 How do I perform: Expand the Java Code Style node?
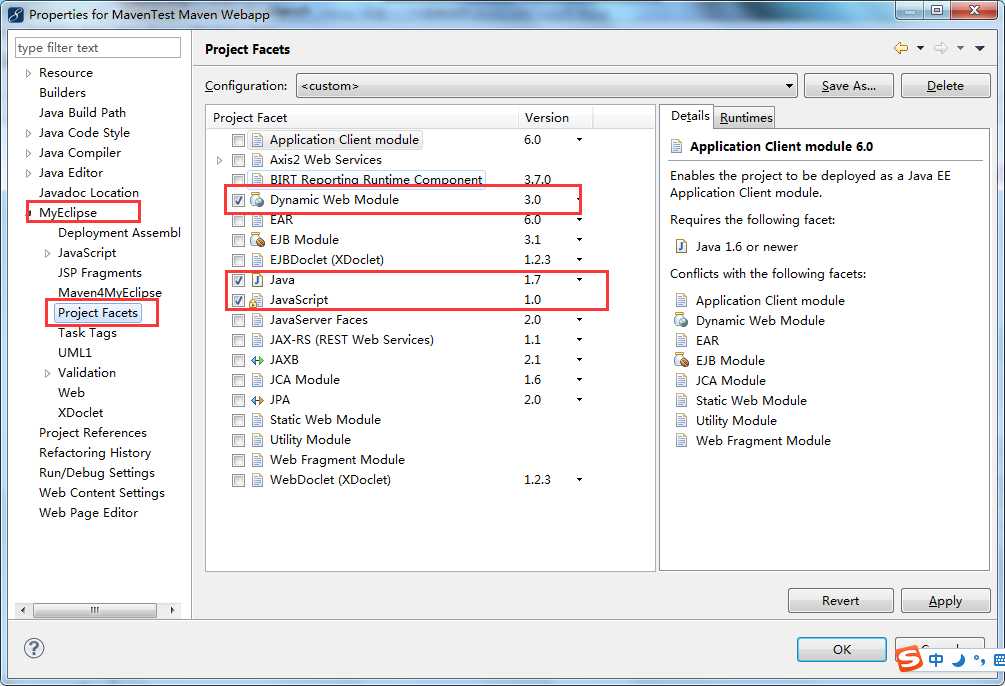point(28,133)
